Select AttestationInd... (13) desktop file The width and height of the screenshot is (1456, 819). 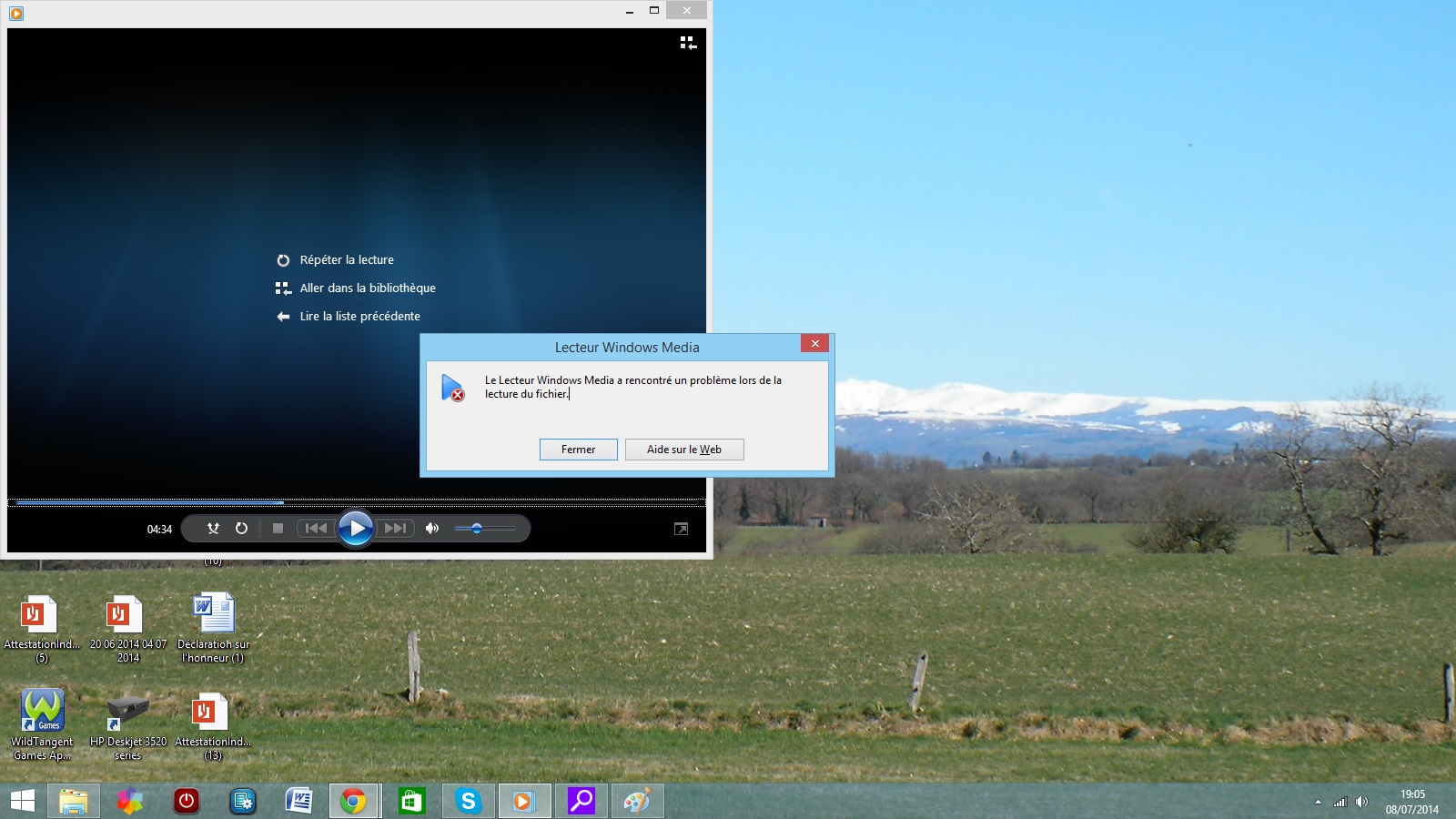coord(213,725)
